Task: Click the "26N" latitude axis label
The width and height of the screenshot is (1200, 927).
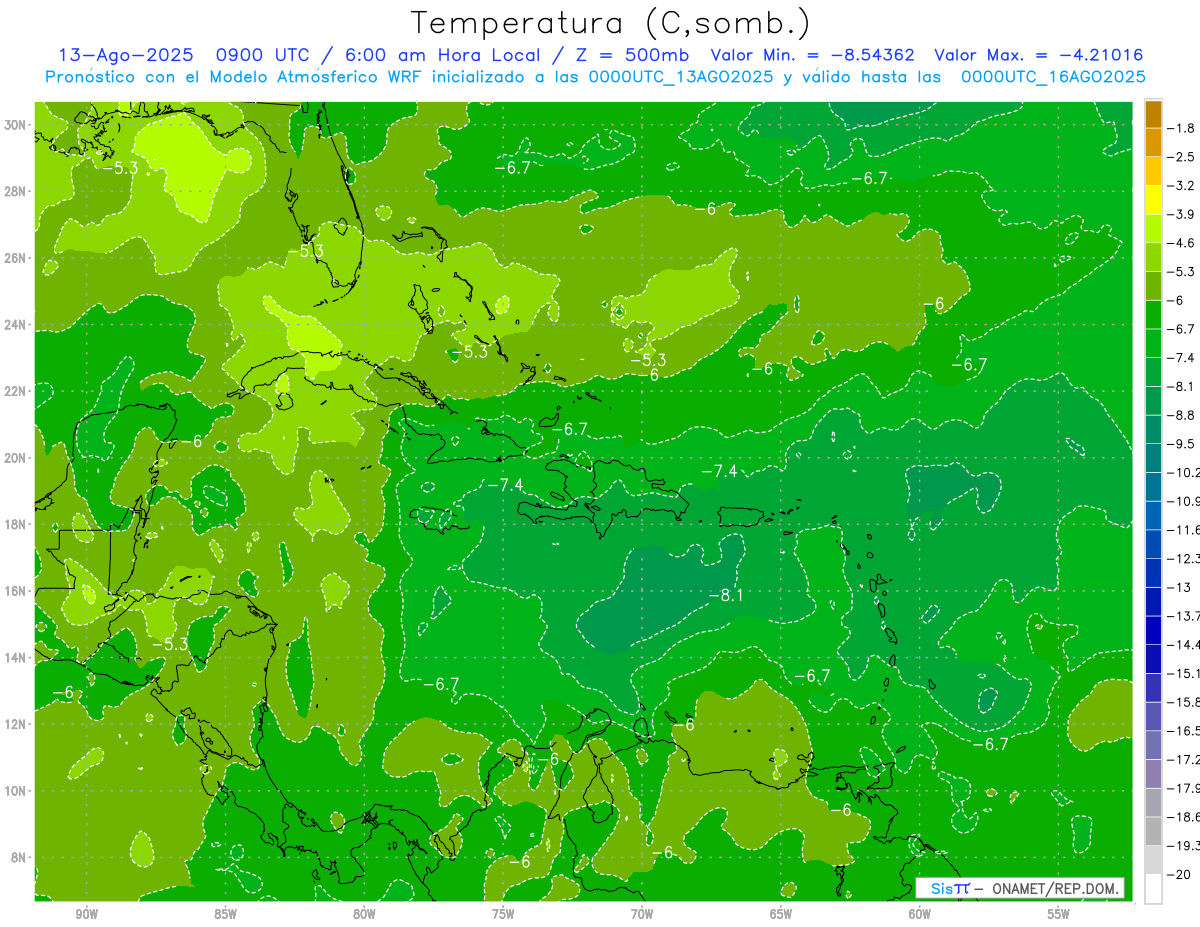Action: [16, 258]
